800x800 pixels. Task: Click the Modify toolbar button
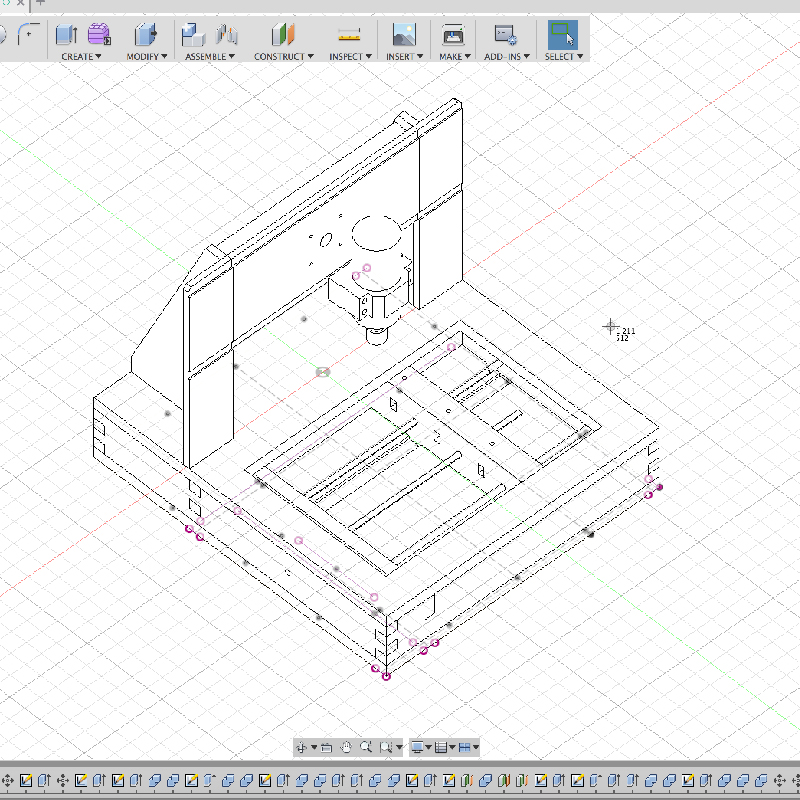(x=147, y=56)
